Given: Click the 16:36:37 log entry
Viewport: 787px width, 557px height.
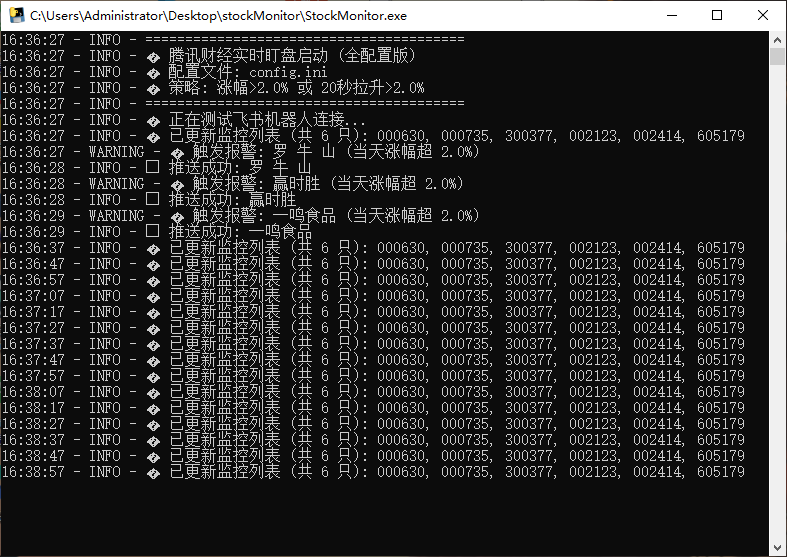Looking at the screenshot, I should [x=373, y=248].
